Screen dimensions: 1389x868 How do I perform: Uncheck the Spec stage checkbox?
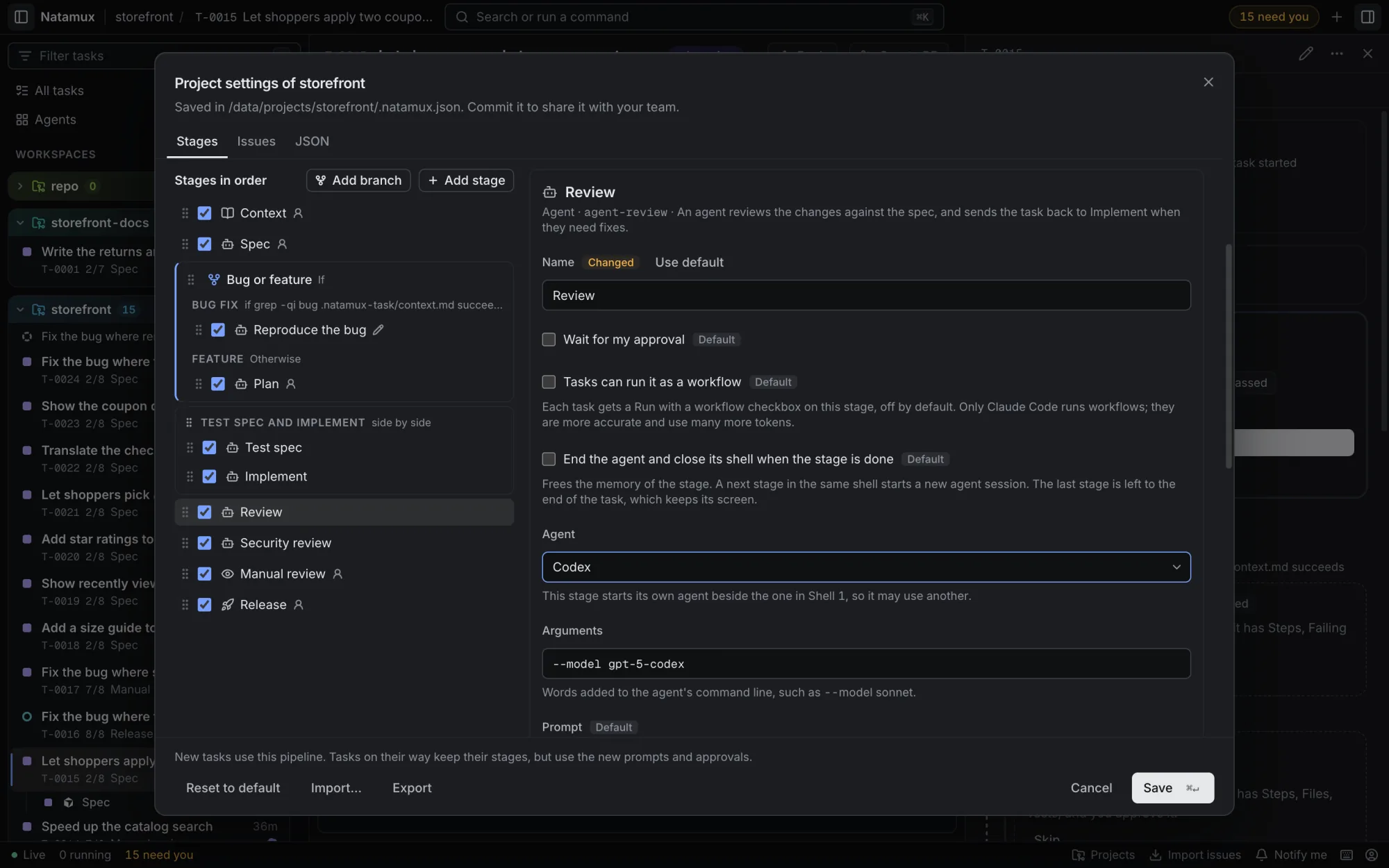coord(204,244)
